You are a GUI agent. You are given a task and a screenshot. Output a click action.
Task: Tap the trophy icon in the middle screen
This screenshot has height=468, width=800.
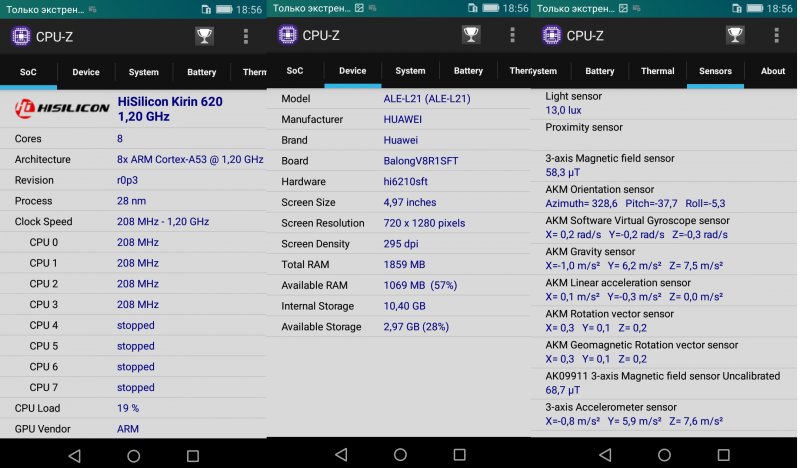471,35
